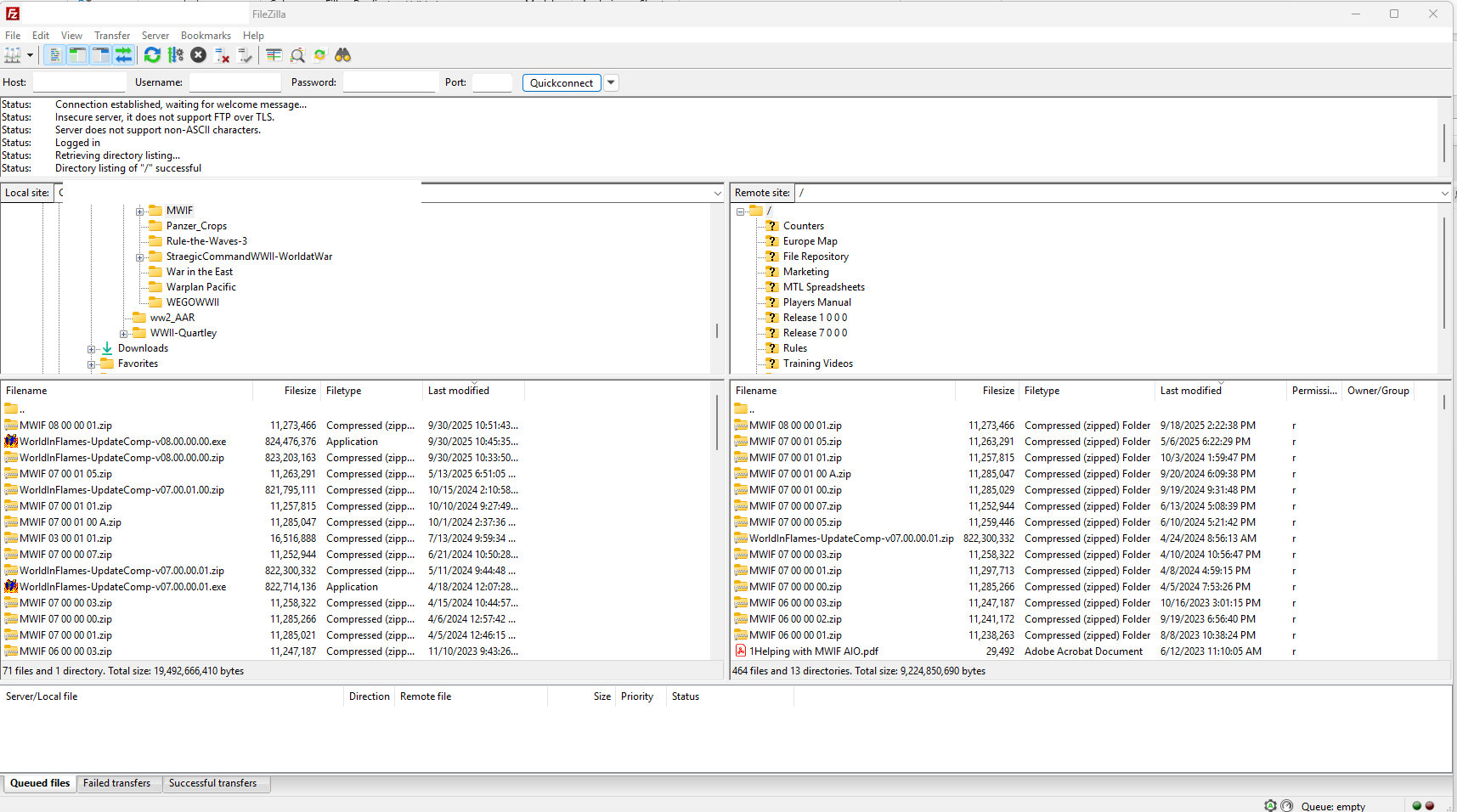Image resolution: width=1457 pixels, height=812 pixels.
Task: Open the Remote site path dropdown
Action: click(x=1444, y=193)
